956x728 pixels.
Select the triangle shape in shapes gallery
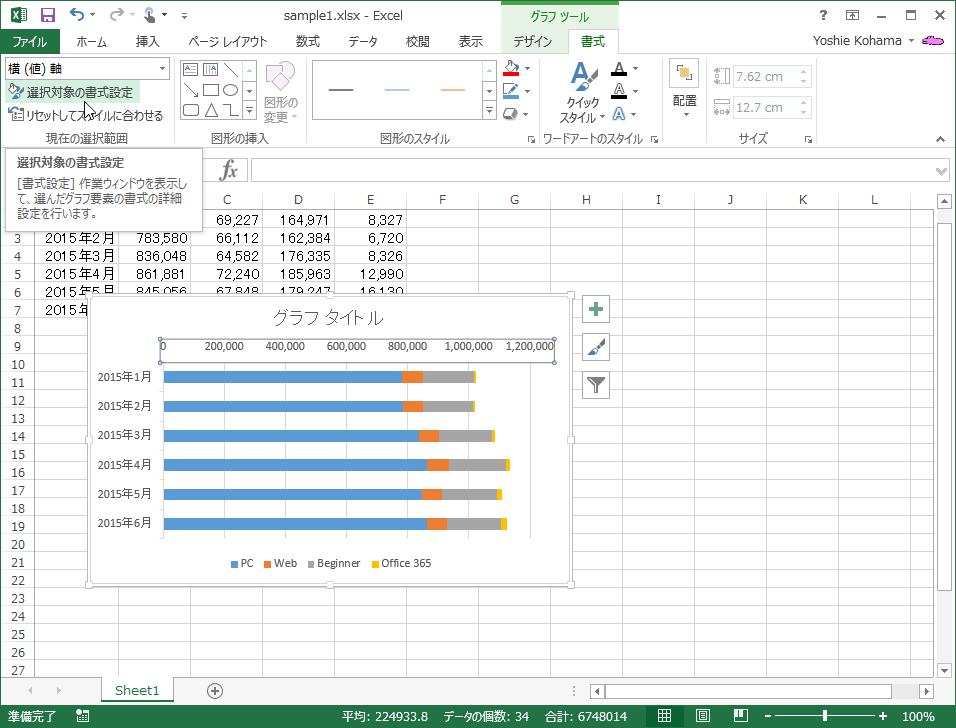211,110
